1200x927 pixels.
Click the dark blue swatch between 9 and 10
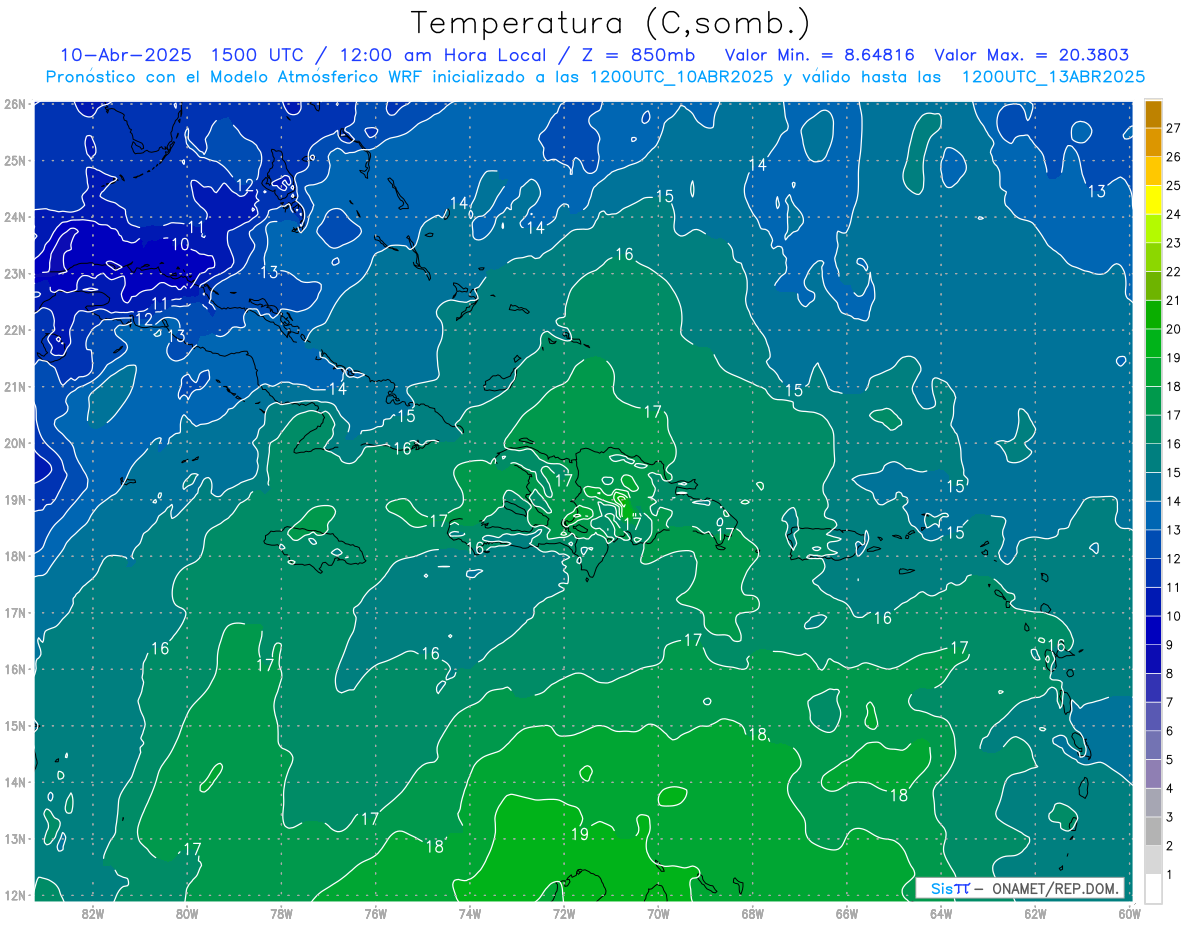tap(1153, 631)
